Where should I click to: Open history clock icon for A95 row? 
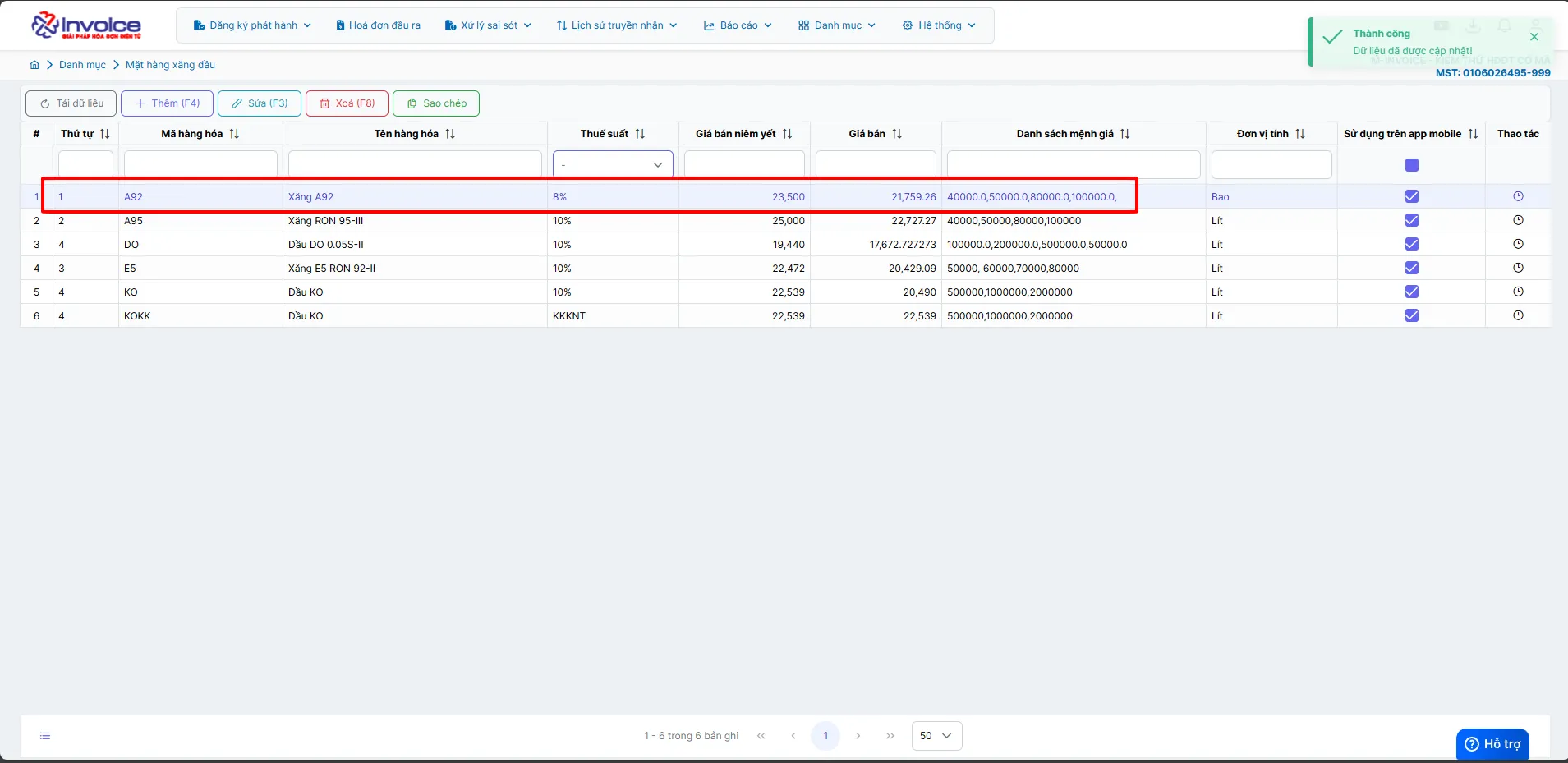1518,220
